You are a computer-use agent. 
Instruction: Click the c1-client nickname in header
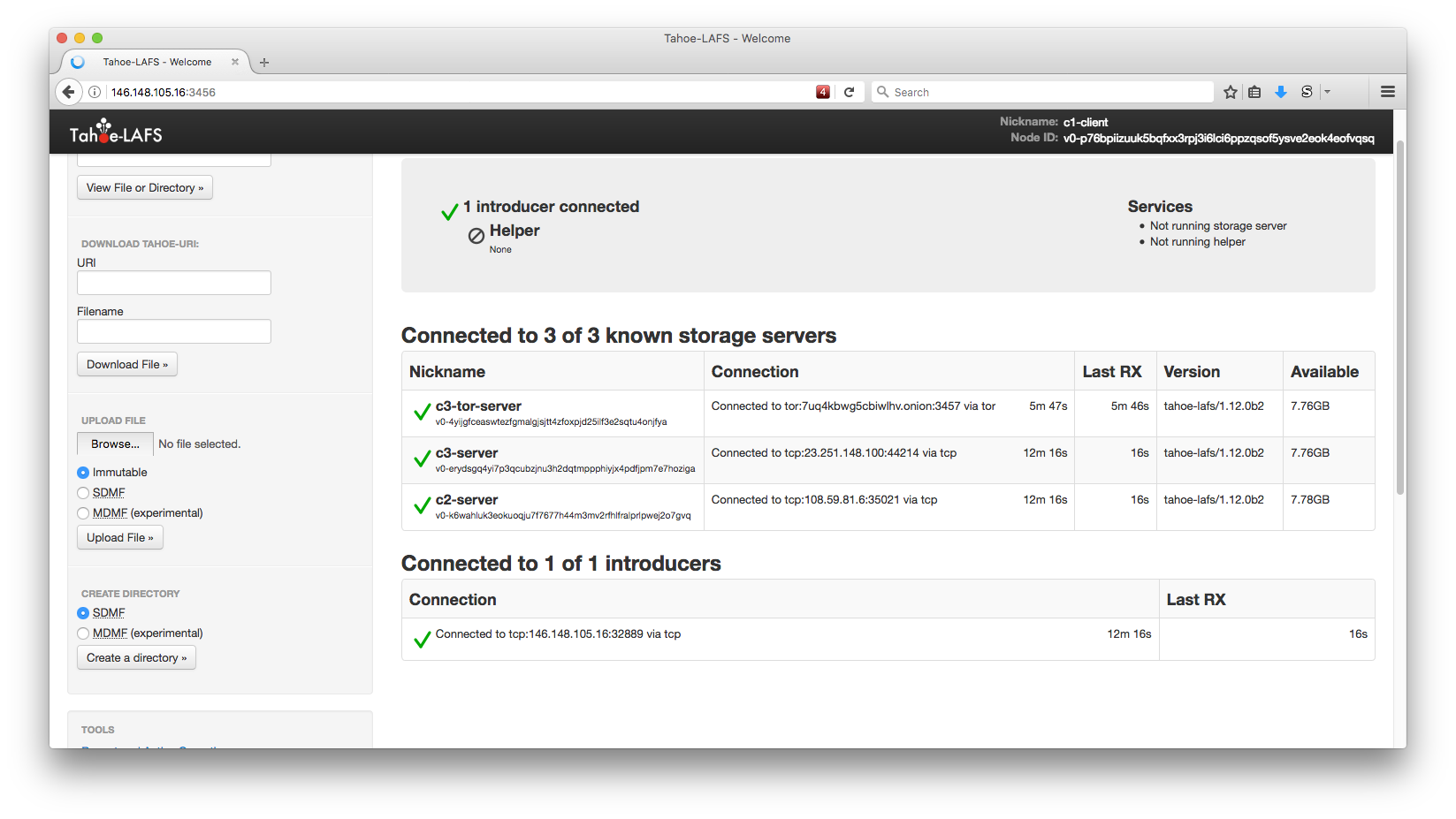point(1085,123)
